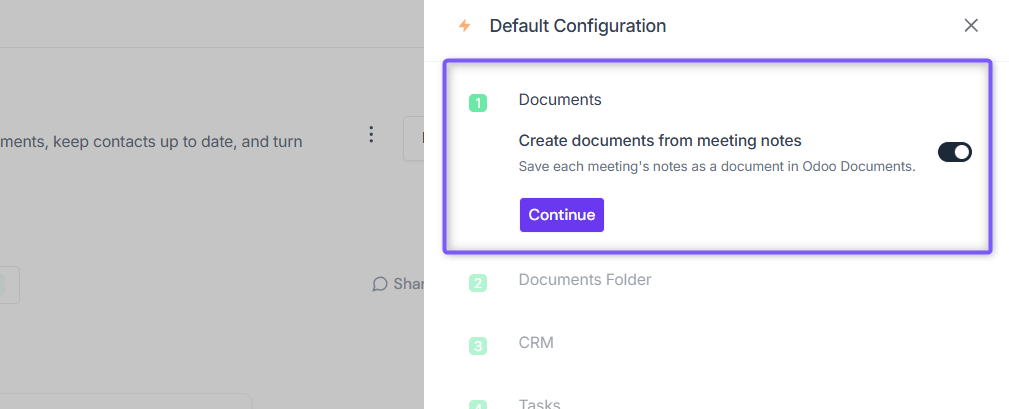
Task: Click step number 3 badge
Action: point(478,346)
